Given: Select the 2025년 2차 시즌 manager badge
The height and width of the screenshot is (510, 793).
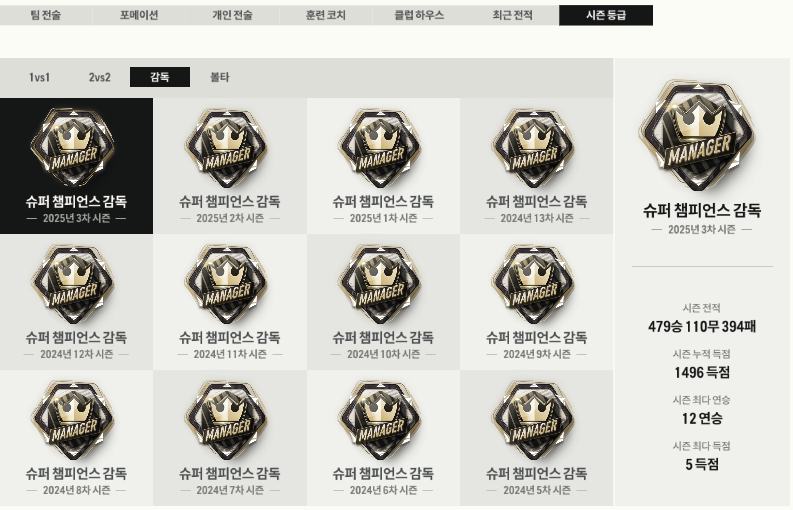Looking at the screenshot, I should coord(230,166).
